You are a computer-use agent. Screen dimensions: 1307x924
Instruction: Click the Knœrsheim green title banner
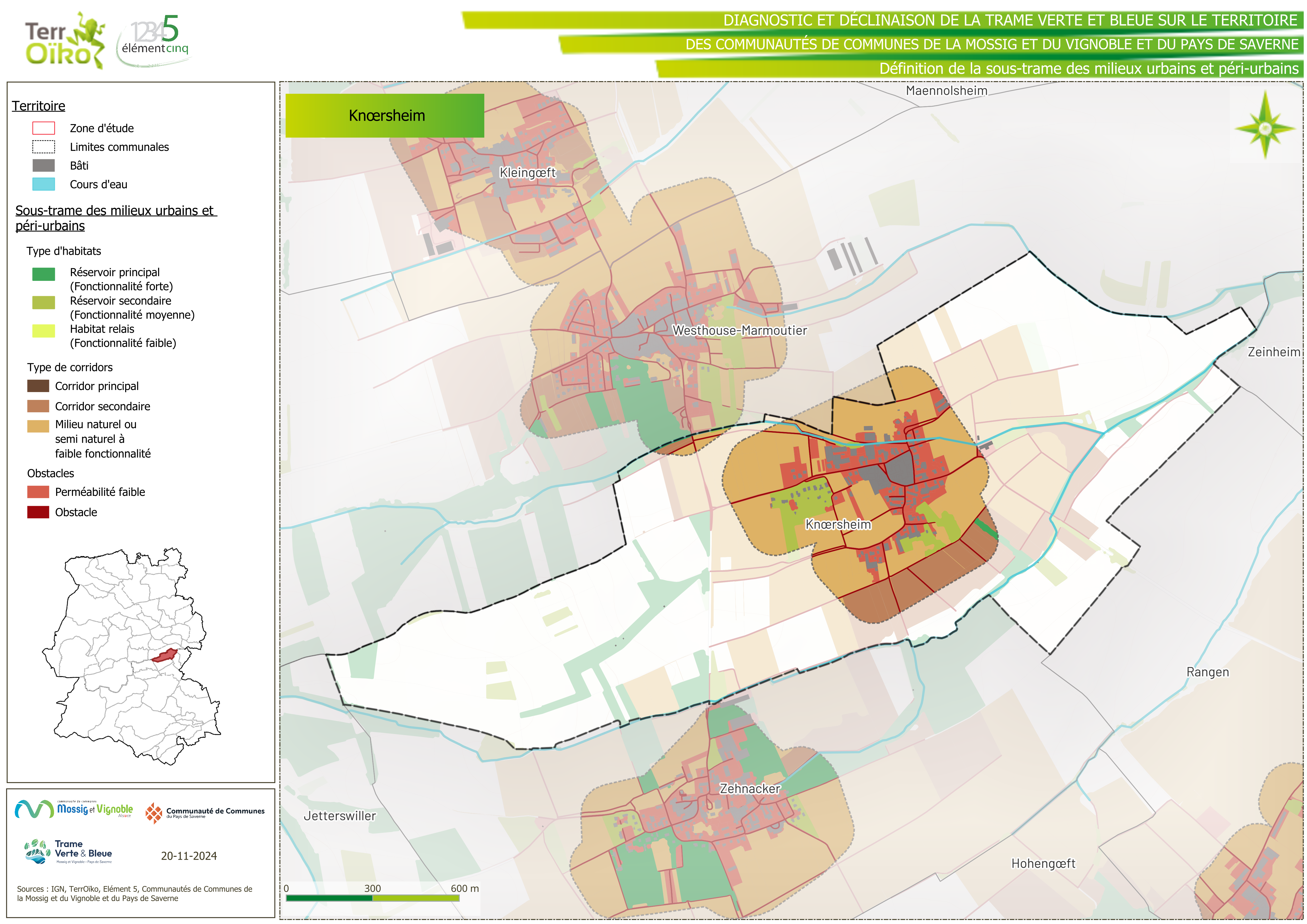click(385, 116)
